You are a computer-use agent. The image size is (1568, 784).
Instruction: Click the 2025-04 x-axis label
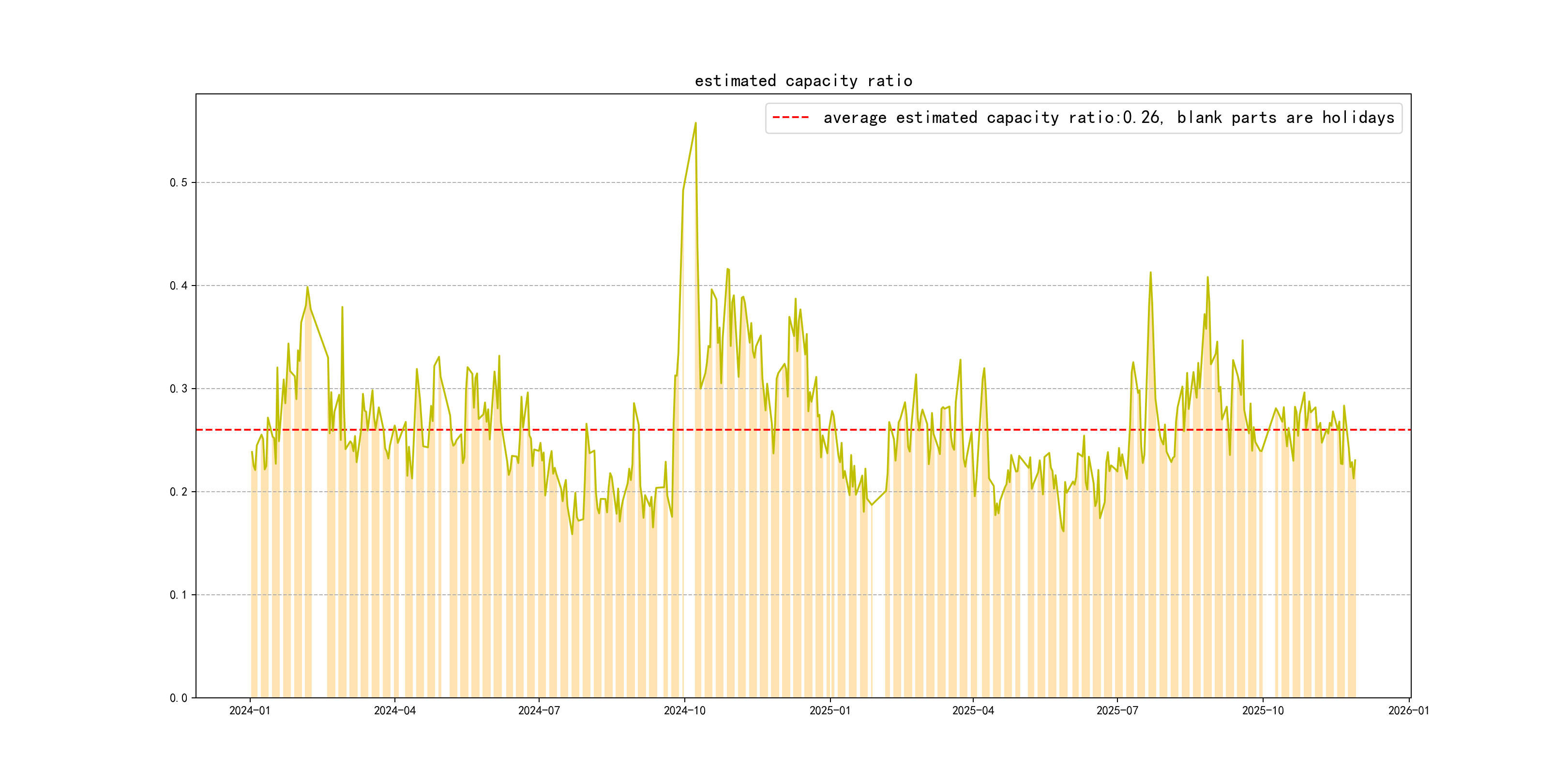click(x=973, y=710)
